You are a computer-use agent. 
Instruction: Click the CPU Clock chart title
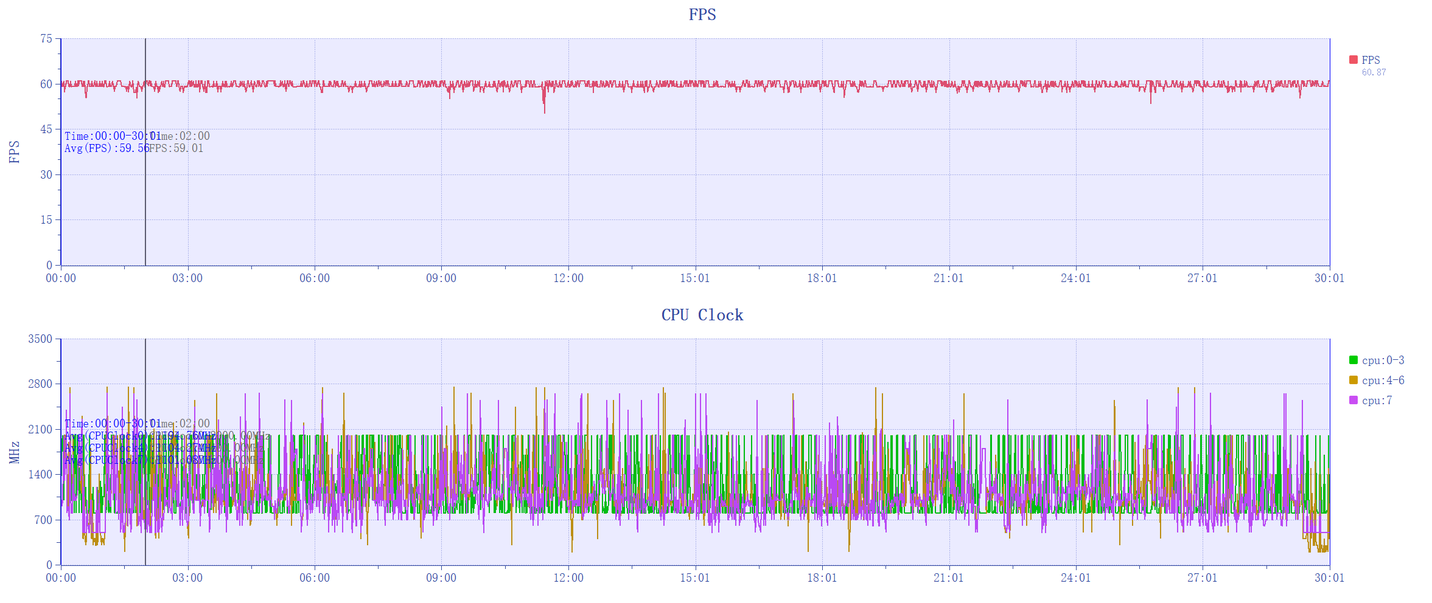(702, 315)
